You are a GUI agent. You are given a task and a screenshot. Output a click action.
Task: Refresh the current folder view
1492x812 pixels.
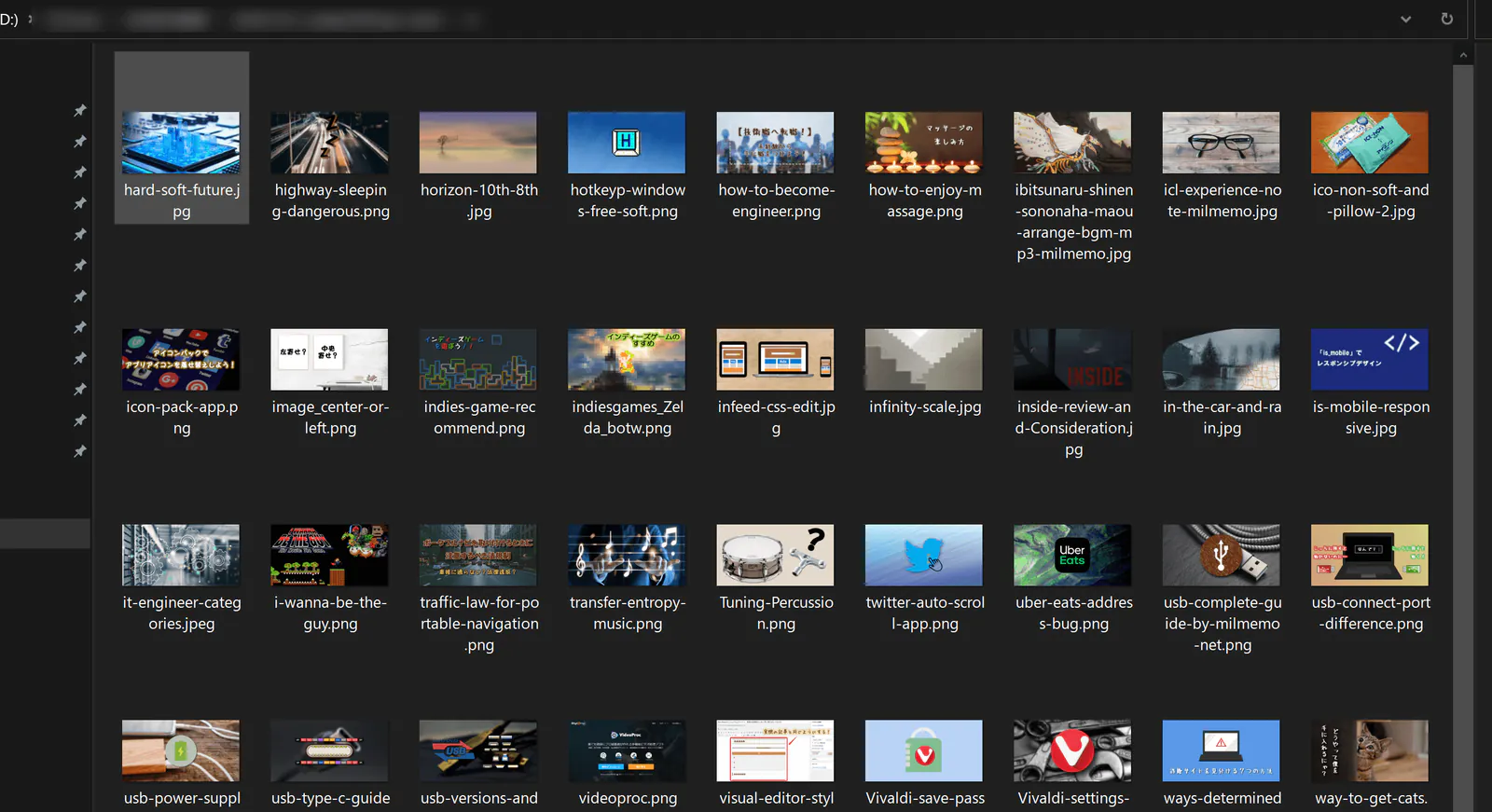(1446, 19)
